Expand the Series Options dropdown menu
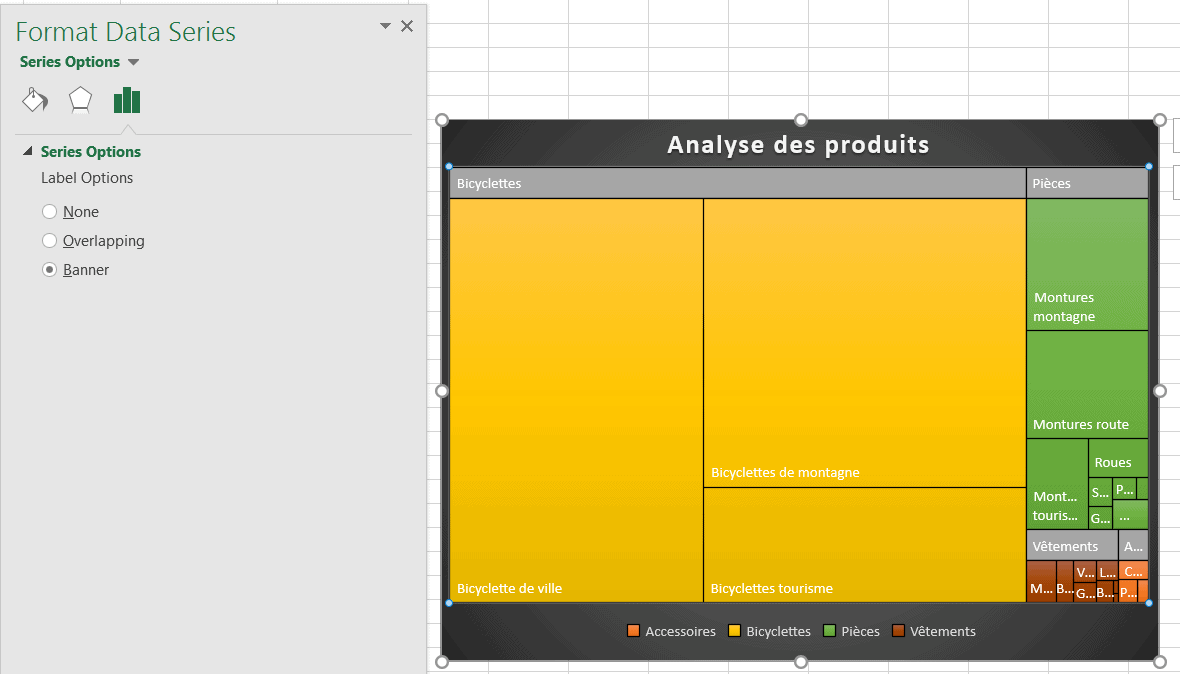 point(134,62)
